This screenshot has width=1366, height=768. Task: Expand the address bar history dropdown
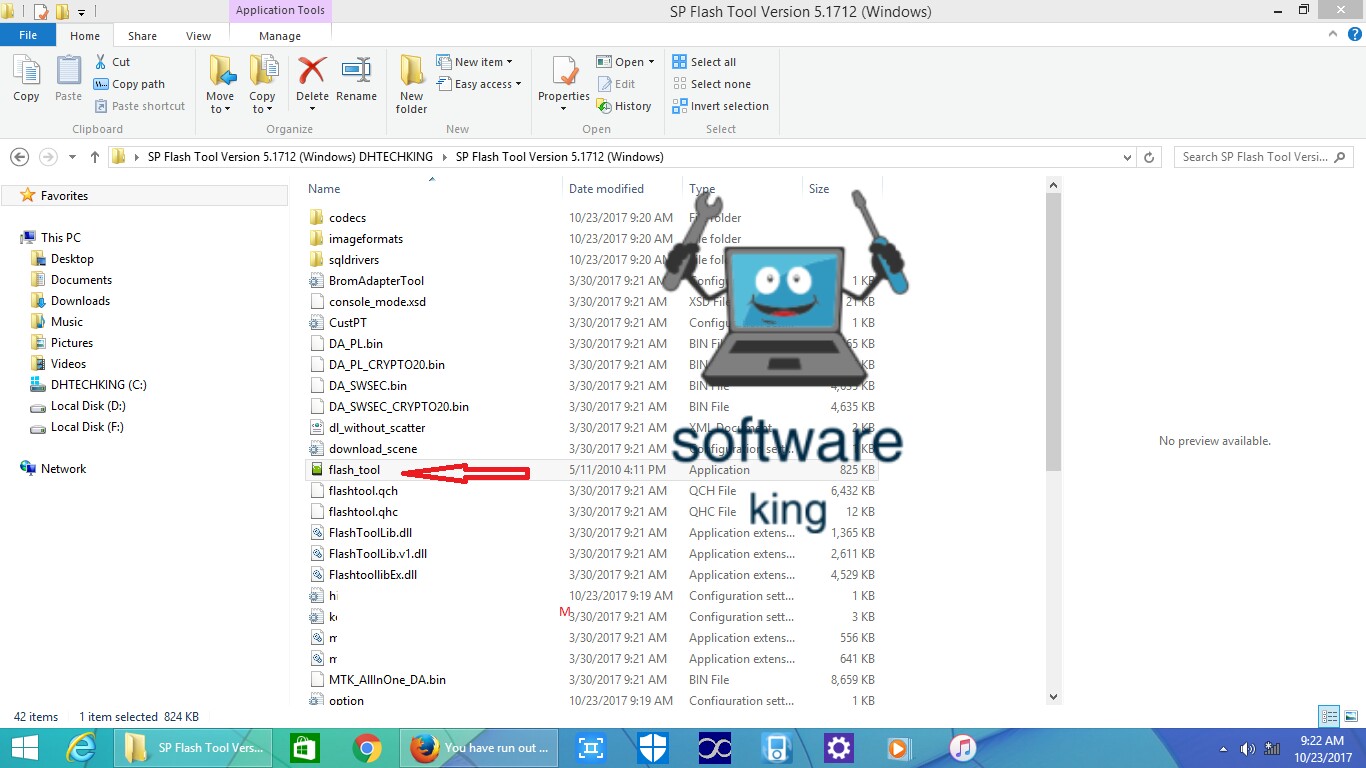tap(1128, 157)
